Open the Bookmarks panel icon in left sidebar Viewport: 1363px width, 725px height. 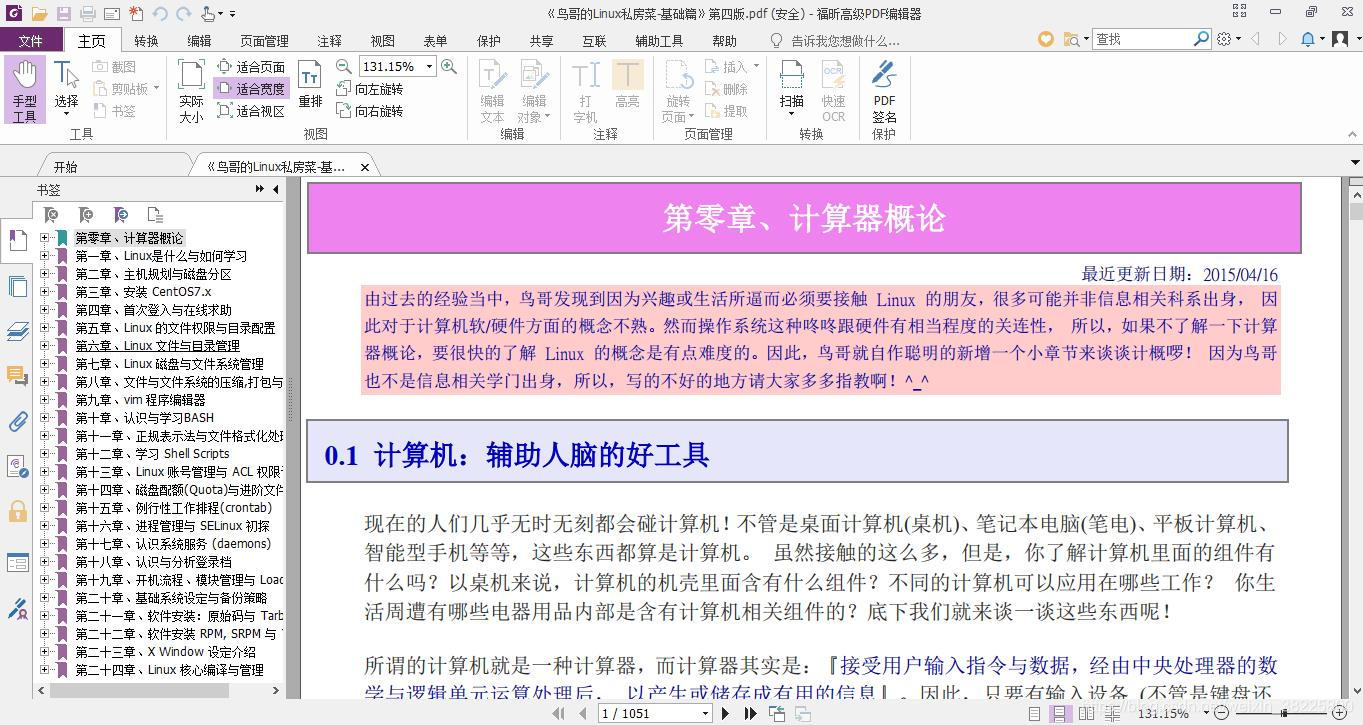(17, 240)
